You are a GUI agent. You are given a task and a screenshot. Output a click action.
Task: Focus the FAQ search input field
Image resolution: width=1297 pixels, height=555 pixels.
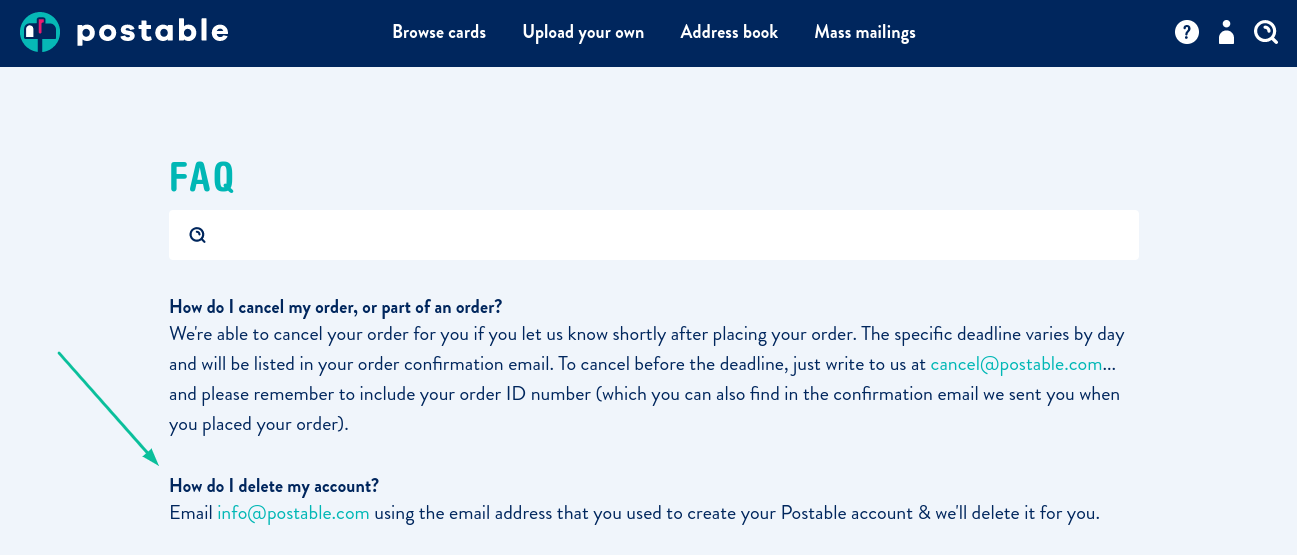(x=654, y=235)
